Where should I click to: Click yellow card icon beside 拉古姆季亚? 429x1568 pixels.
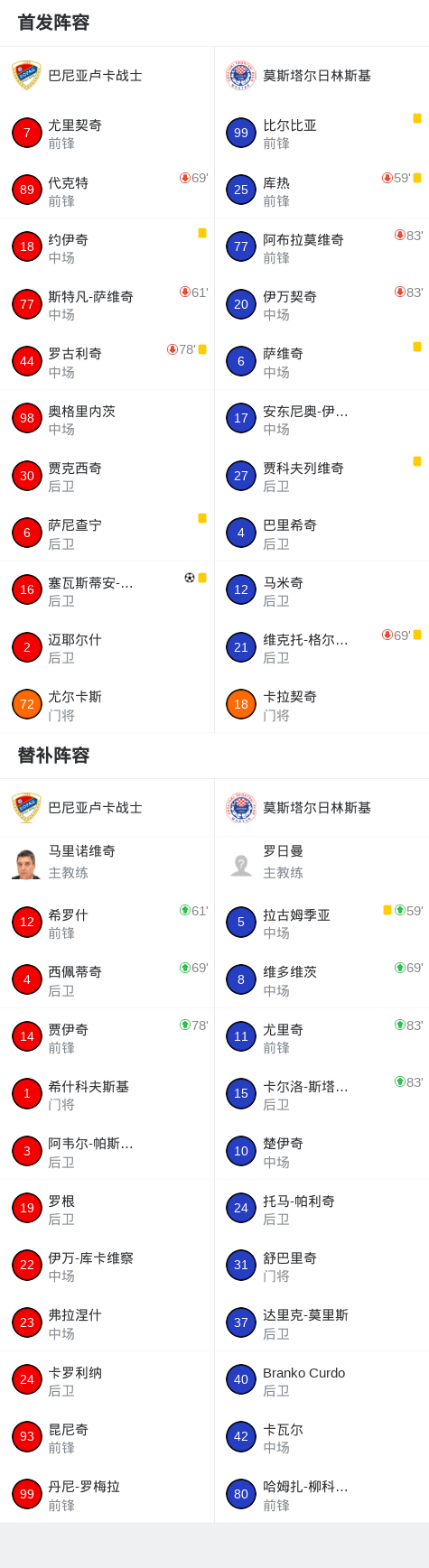click(x=387, y=910)
